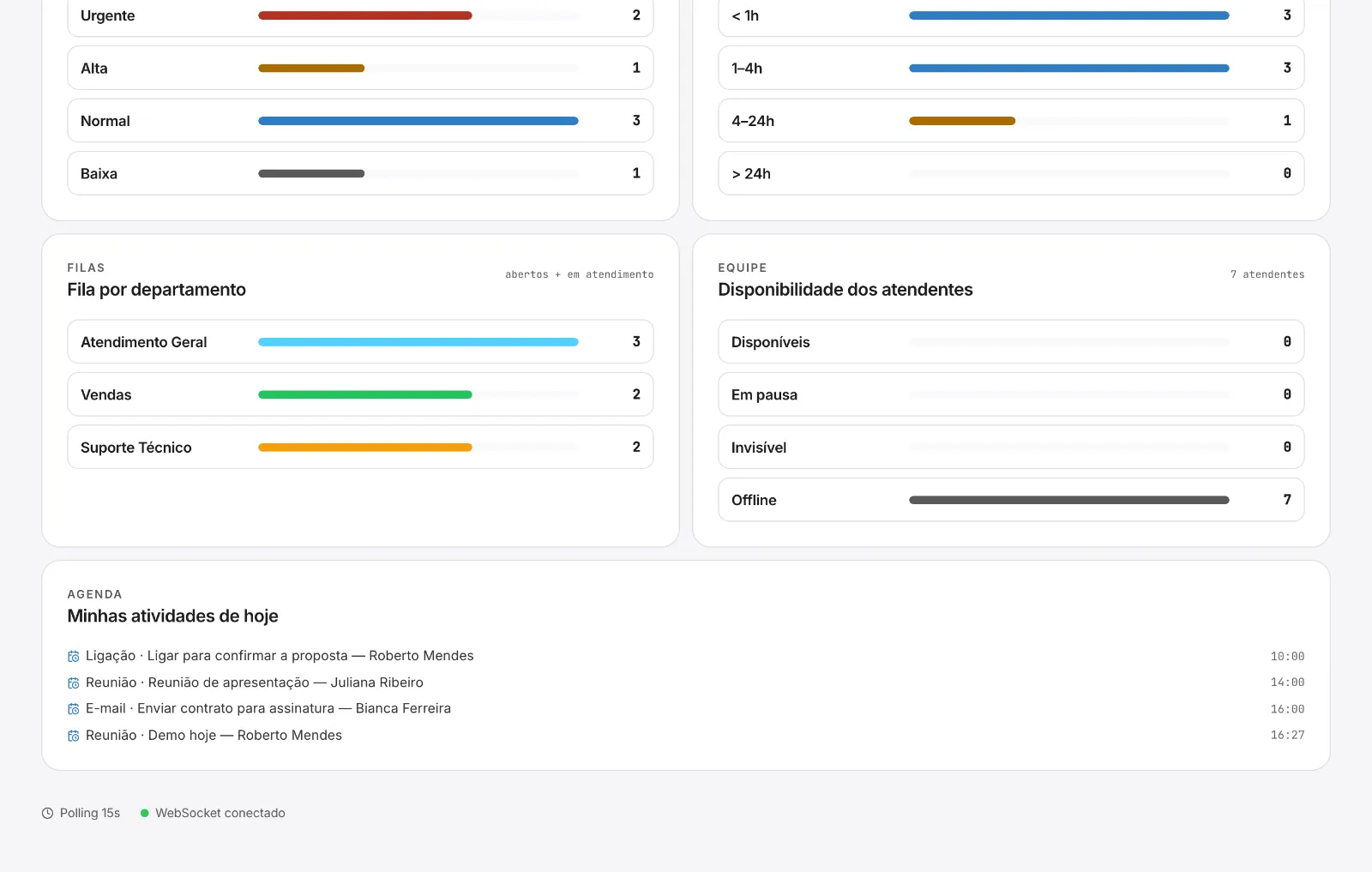This screenshot has width=1372, height=872.
Task: Open the Vendas department queue
Action: point(360,394)
